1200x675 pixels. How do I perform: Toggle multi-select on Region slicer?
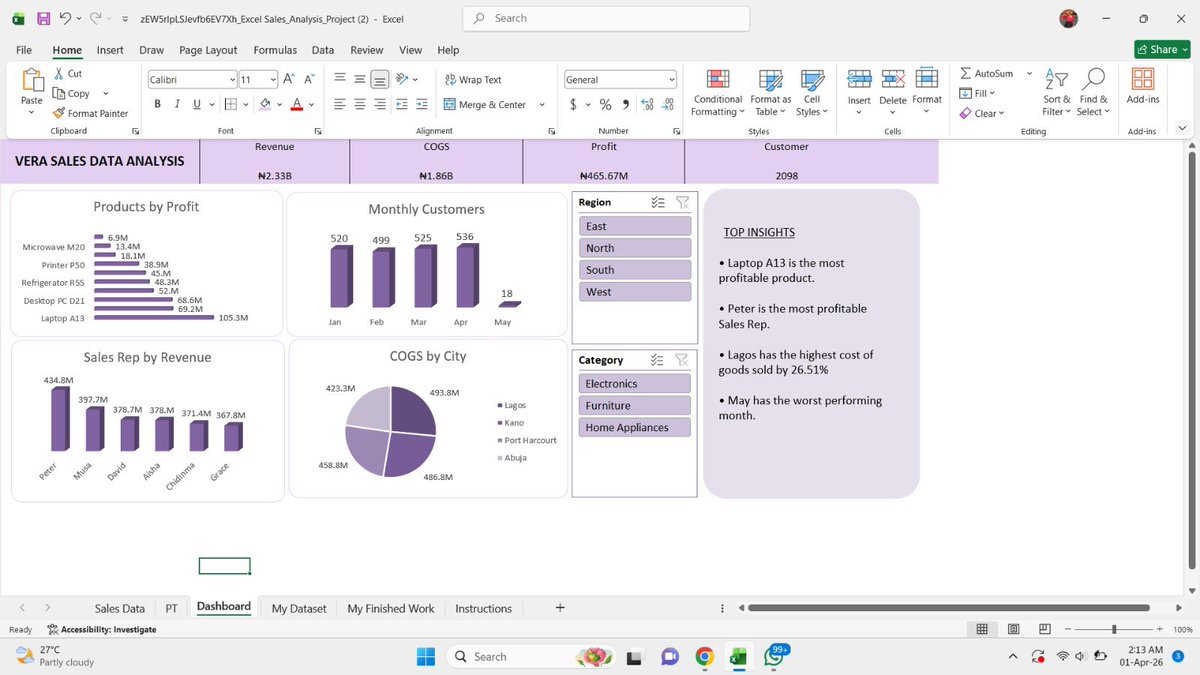click(x=658, y=202)
